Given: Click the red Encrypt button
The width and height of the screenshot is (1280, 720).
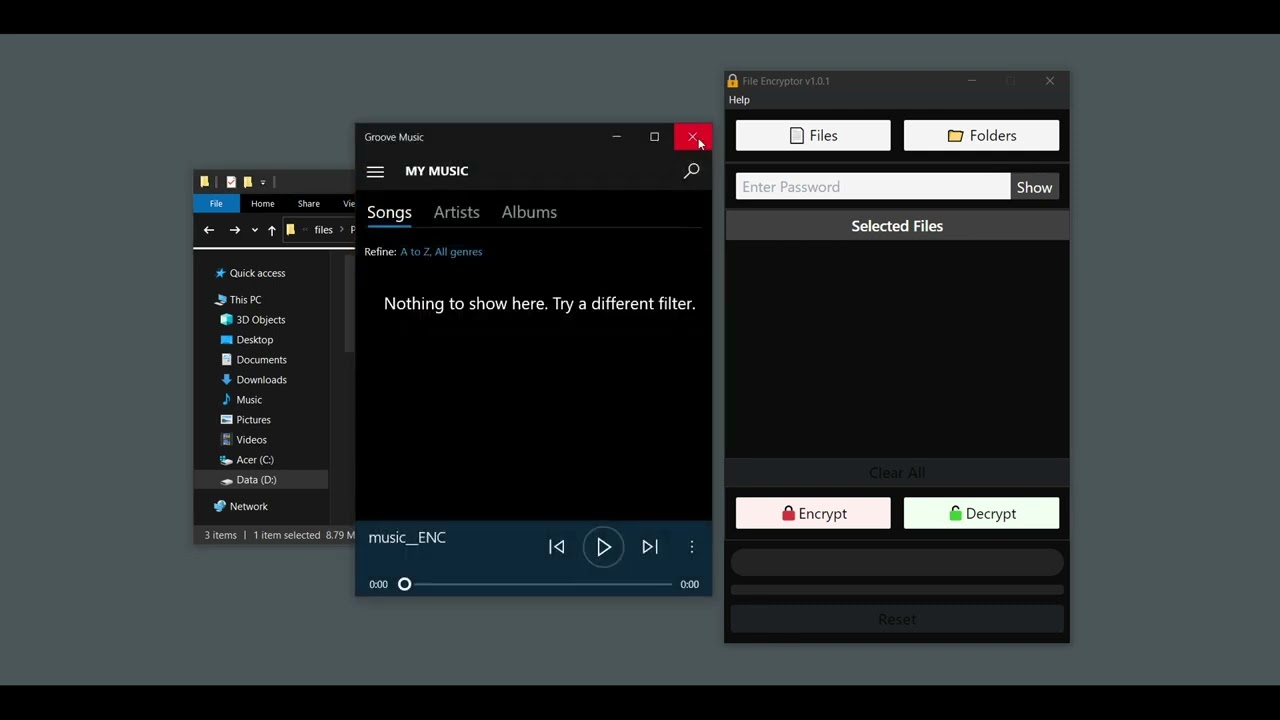Looking at the screenshot, I should pos(813,514).
